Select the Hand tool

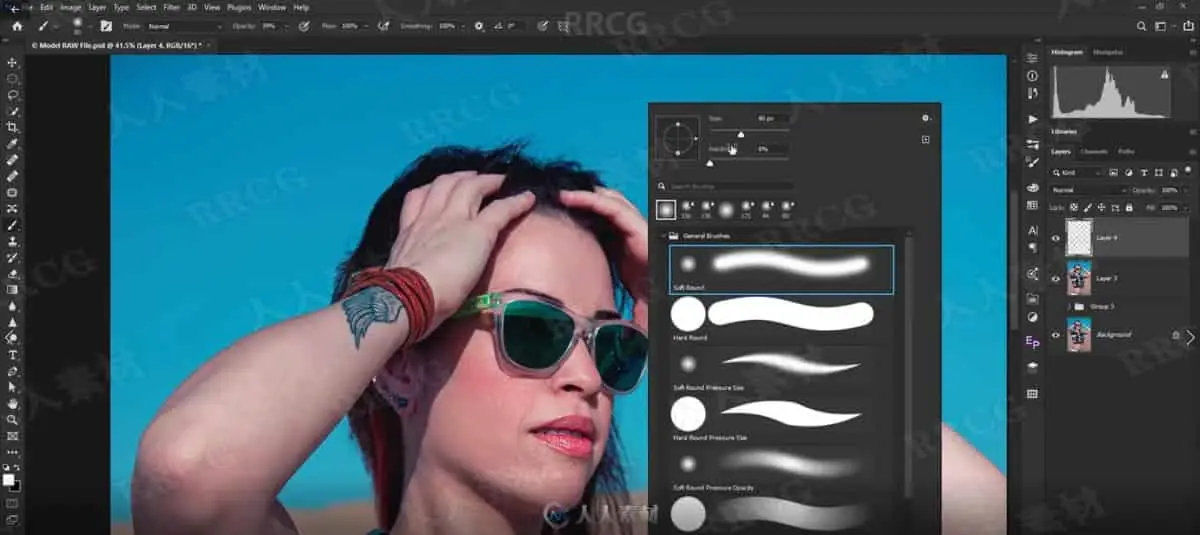click(x=13, y=403)
